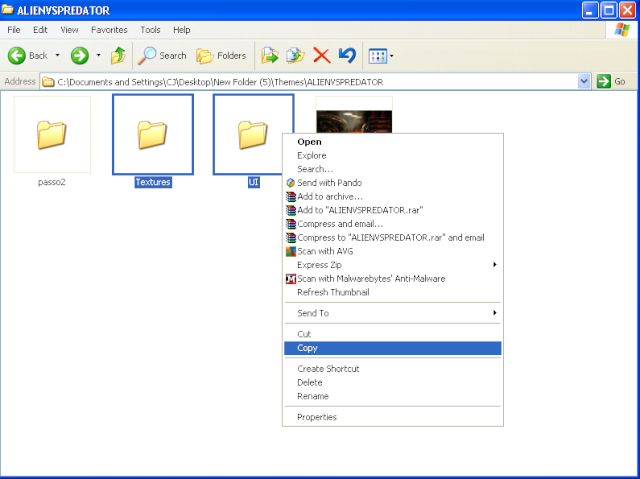Click the blue Undo arrow icon
Screen dimensions: 640x479
pyautogui.click(x=347, y=55)
